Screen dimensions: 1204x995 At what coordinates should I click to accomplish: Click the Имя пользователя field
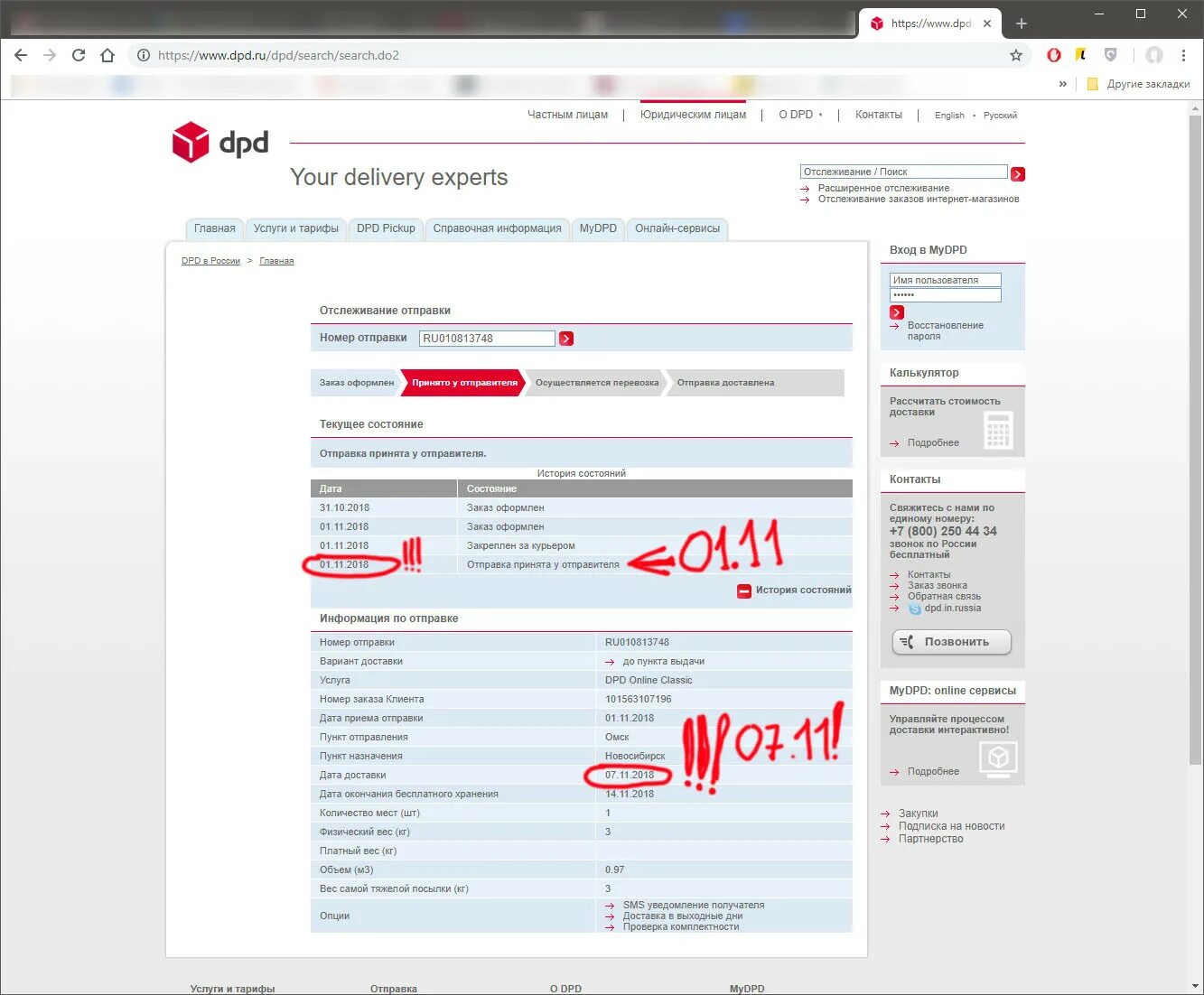click(945, 280)
